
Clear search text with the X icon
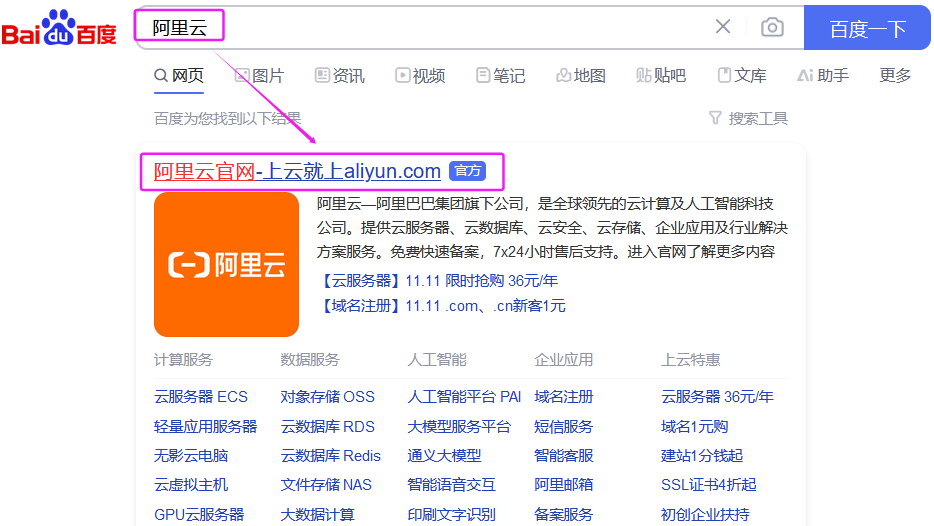[x=723, y=27]
